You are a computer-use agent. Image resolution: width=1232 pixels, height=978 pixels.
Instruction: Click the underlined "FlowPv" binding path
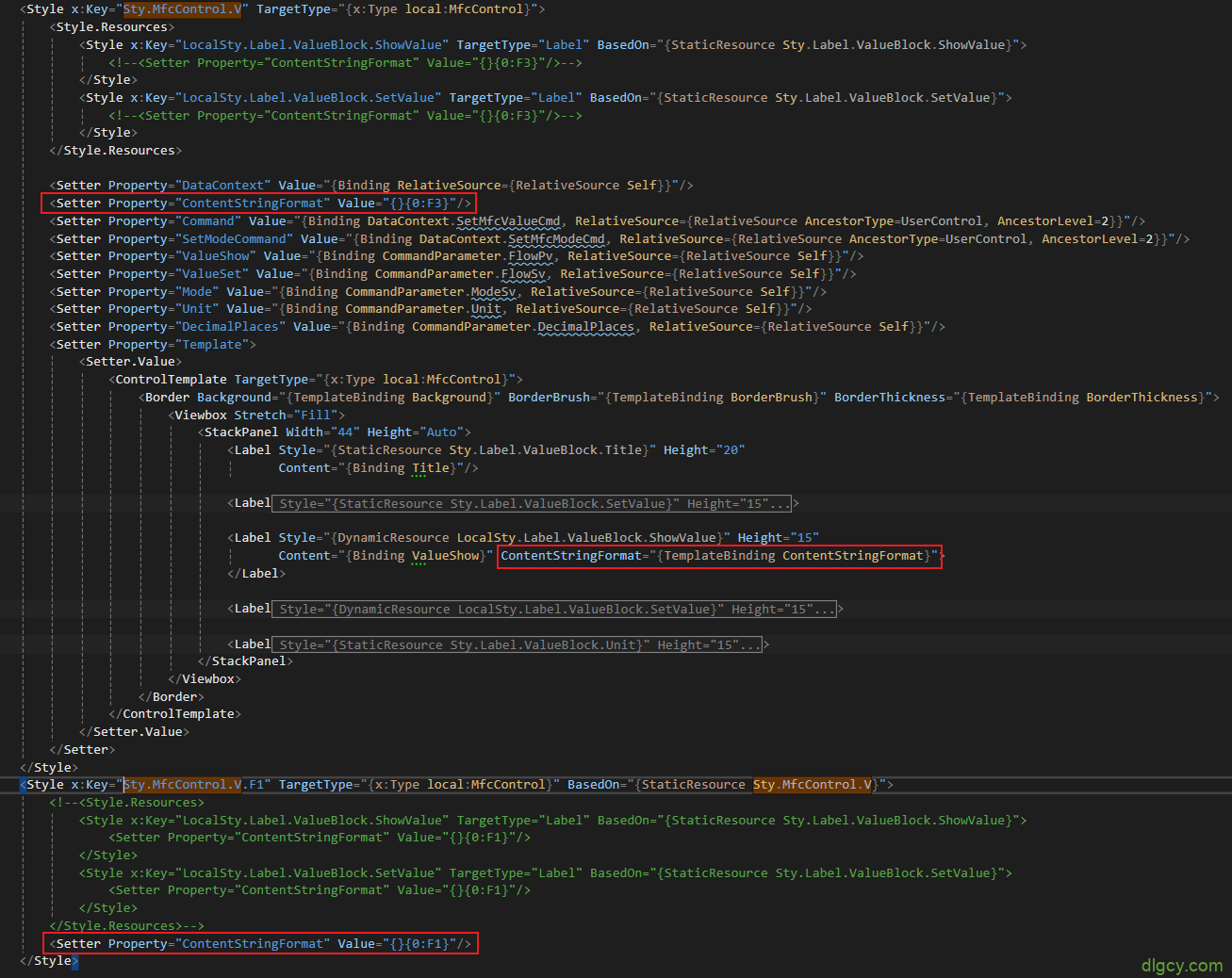click(531, 256)
